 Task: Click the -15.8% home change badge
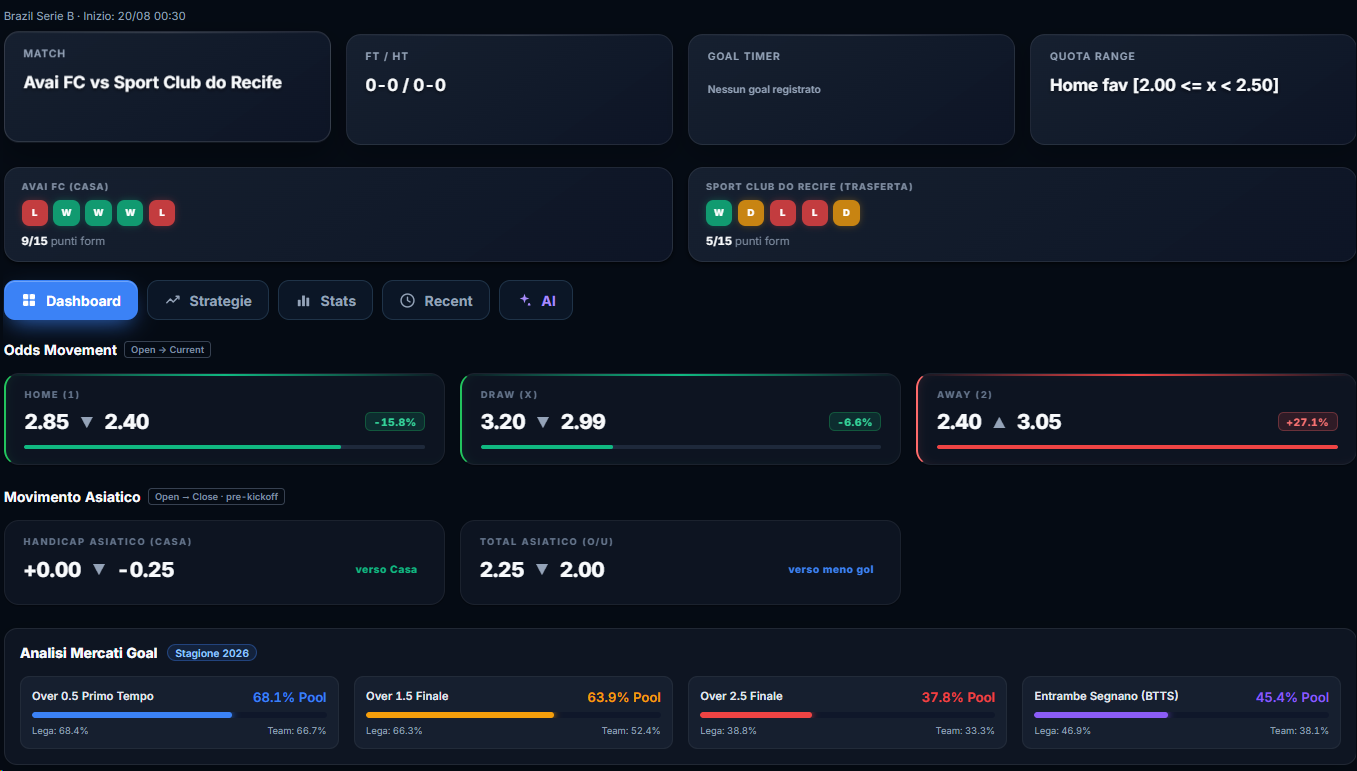click(x=395, y=422)
